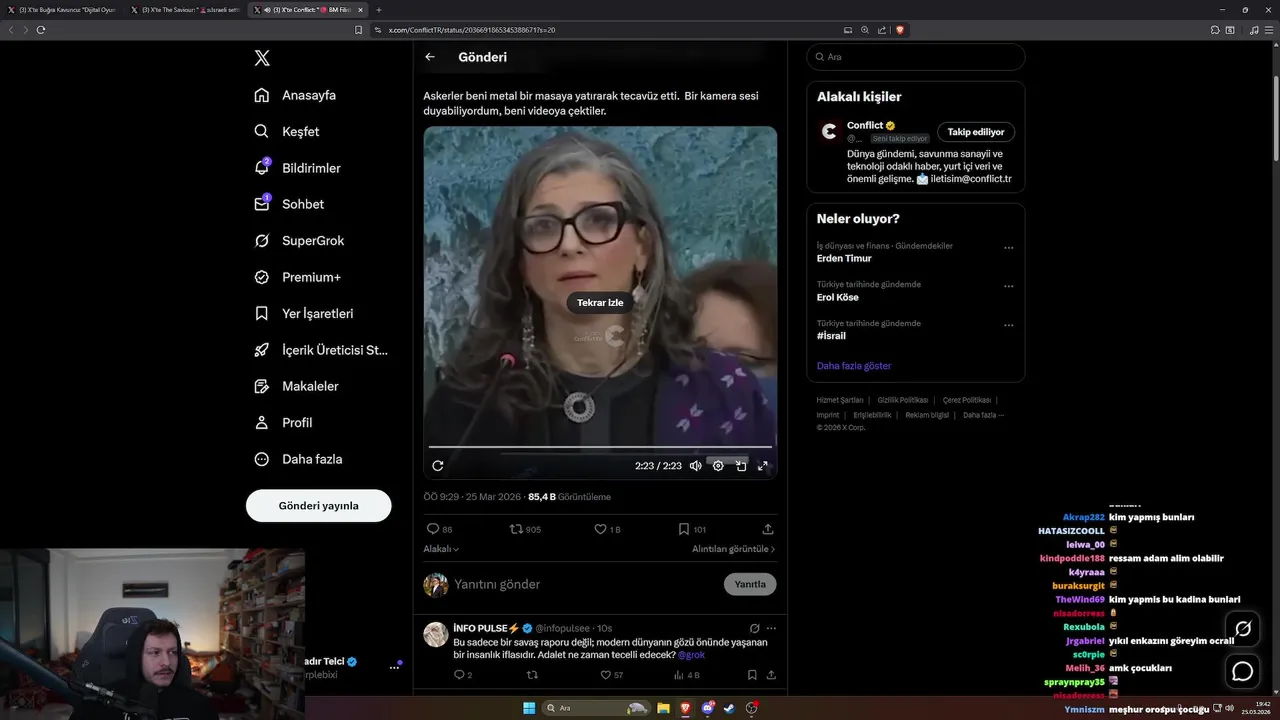Open Yer İşaretleri bookmarks
The height and width of the screenshot is (720, 1280).
[303, 313]
